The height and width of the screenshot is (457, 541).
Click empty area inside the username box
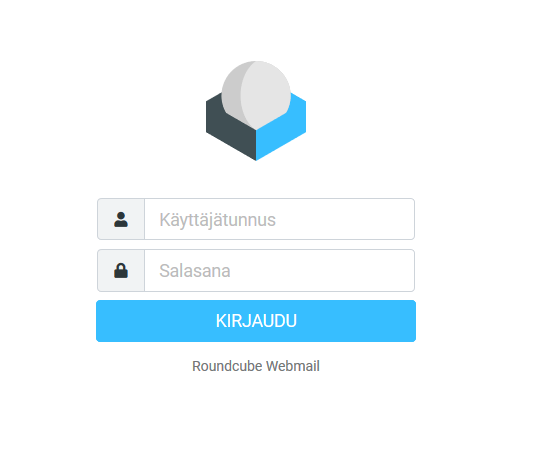point(345,219)
